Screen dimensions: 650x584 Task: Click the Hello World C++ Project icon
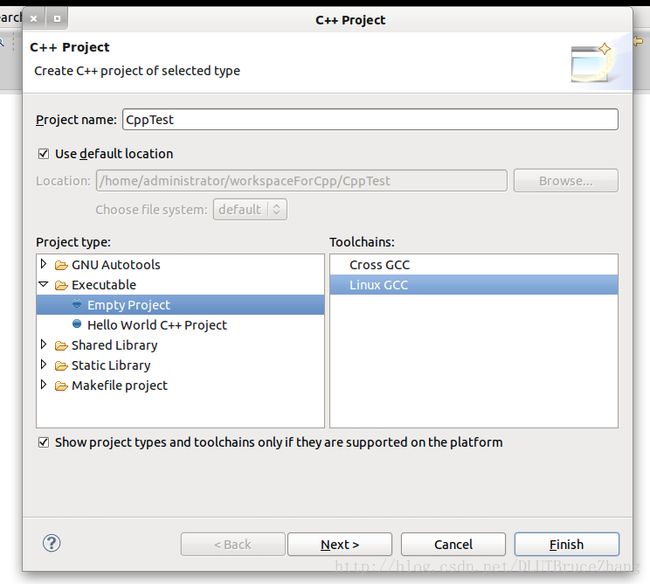tap(77, 324)
